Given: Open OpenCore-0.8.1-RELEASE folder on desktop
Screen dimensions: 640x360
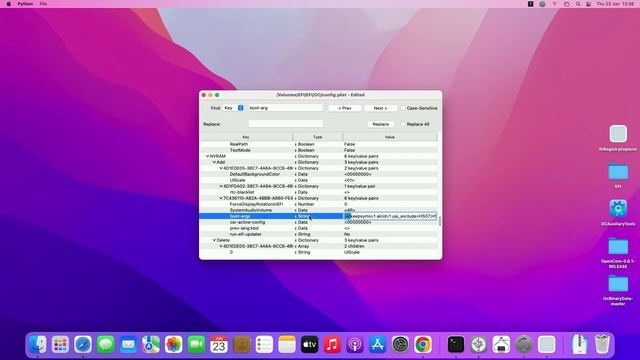Looking at the screenshot, I should tap(618, 246).
